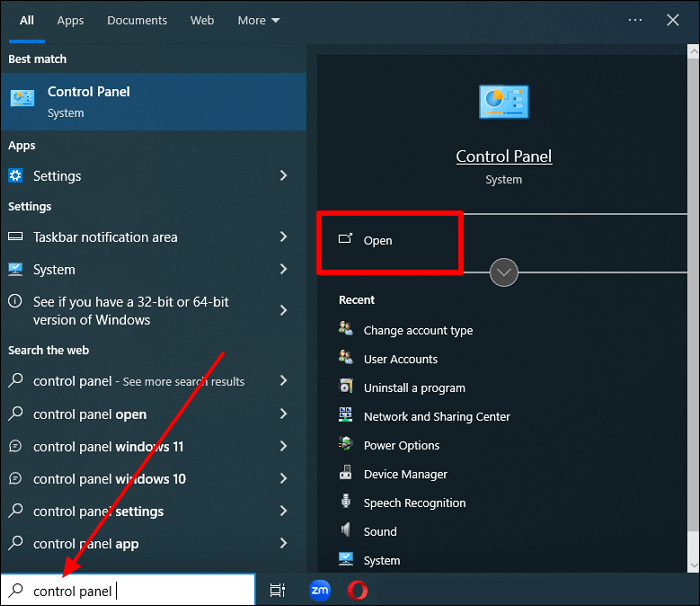Select Power Options in recent list
Image resolution: width=700 pixels, height=606 pixels.
[401, 445]
